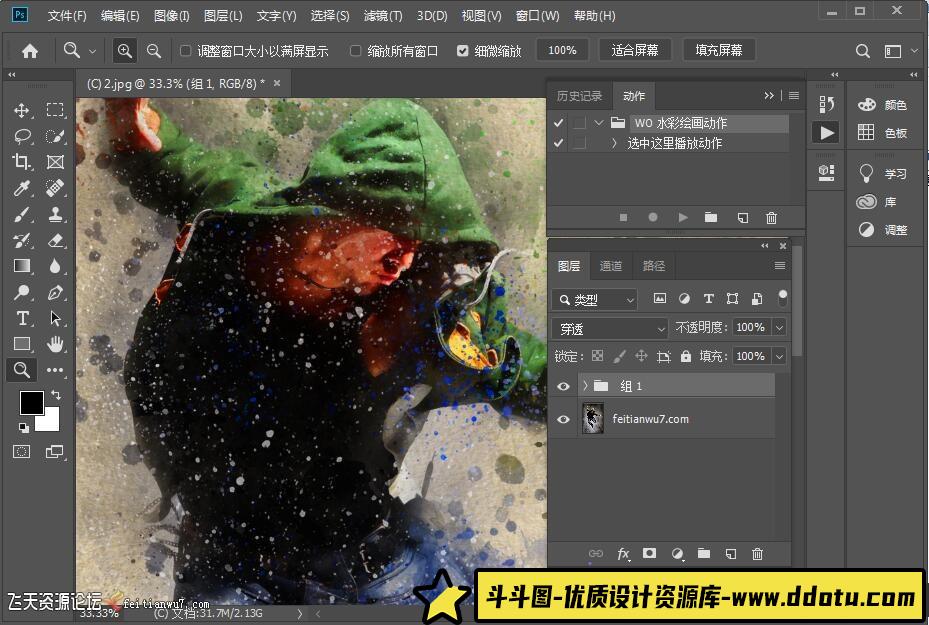The image size is (929, 625).
Task: Select the Zoom tool in toolbox
Action: tap(22, 370)
